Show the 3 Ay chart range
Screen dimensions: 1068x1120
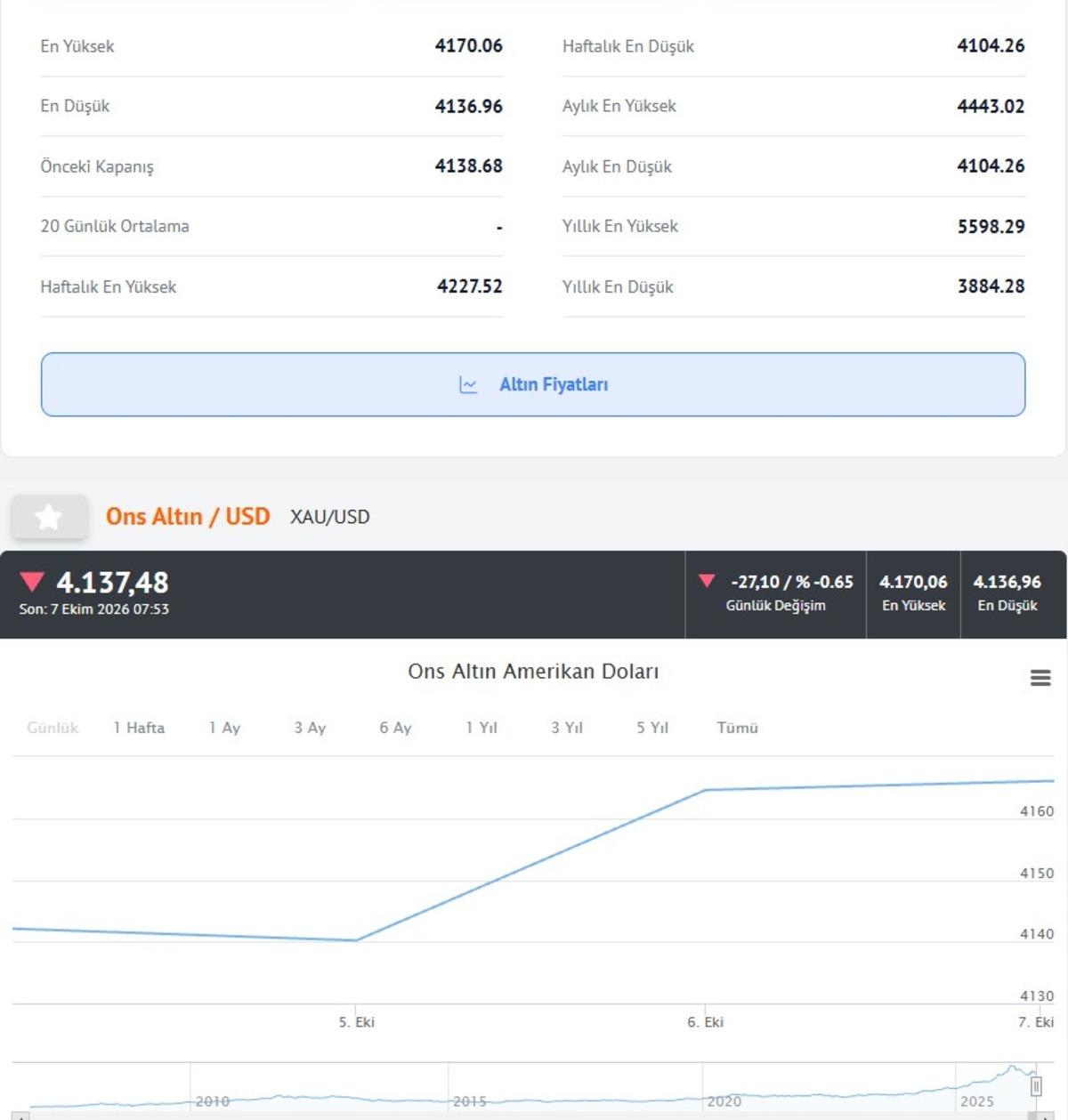(x=311, y=728)
